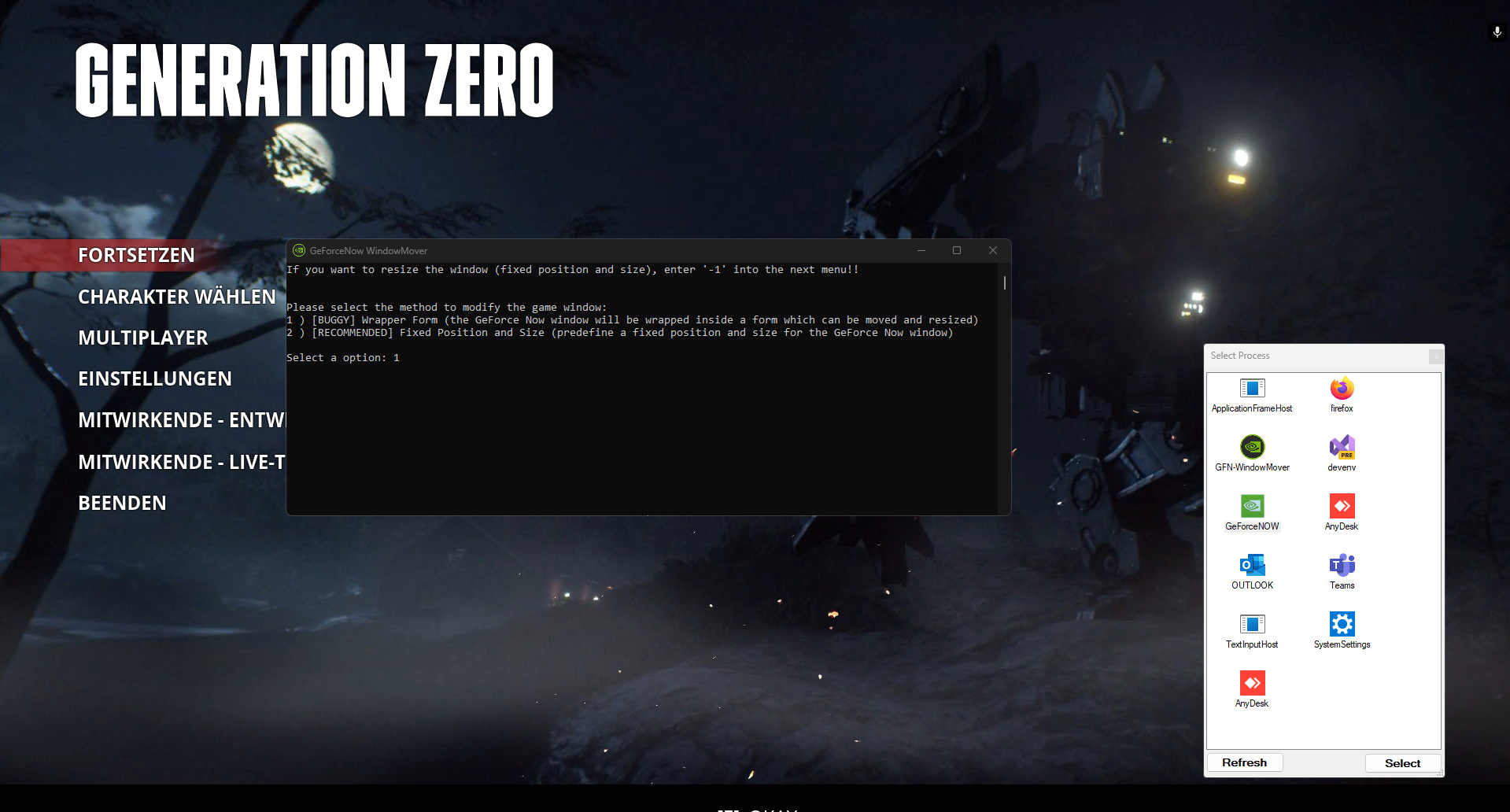Viewport: 1510px width, 812px height.
Task: Select the SystemSettings gear icon
Action: 1342,624
